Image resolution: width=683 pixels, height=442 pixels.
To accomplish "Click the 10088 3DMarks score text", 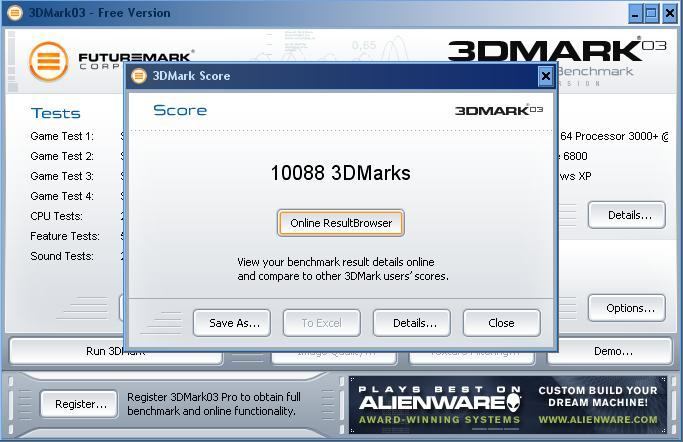I will pyautogui.click(x=341, y=173).
